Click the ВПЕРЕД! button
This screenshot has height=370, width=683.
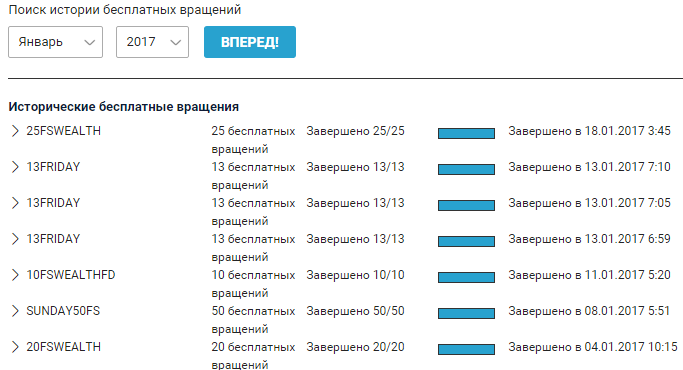tap(250, 42)
